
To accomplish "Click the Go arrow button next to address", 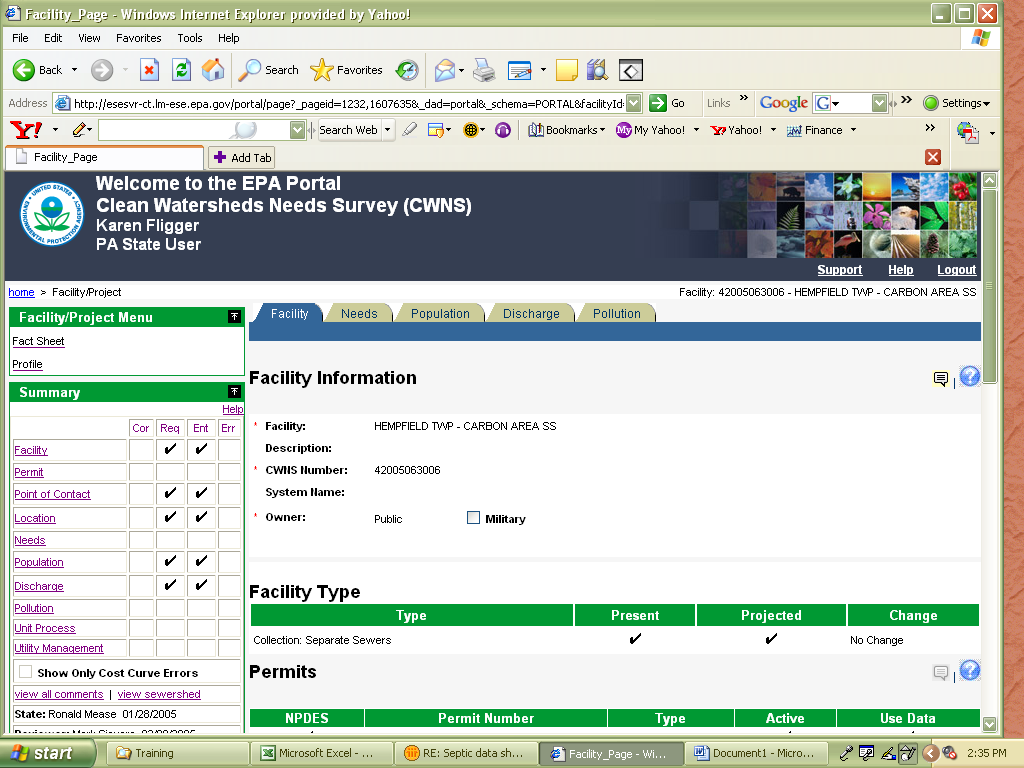I will point(658,103).
